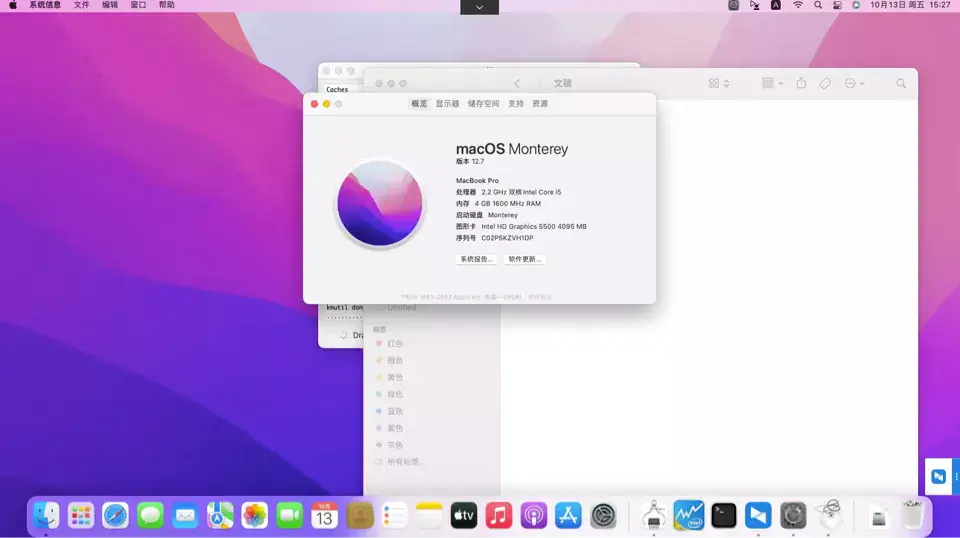Screen dimensions: 960x538
Task: Open Music from the Dock
Action: click(499, 515)
